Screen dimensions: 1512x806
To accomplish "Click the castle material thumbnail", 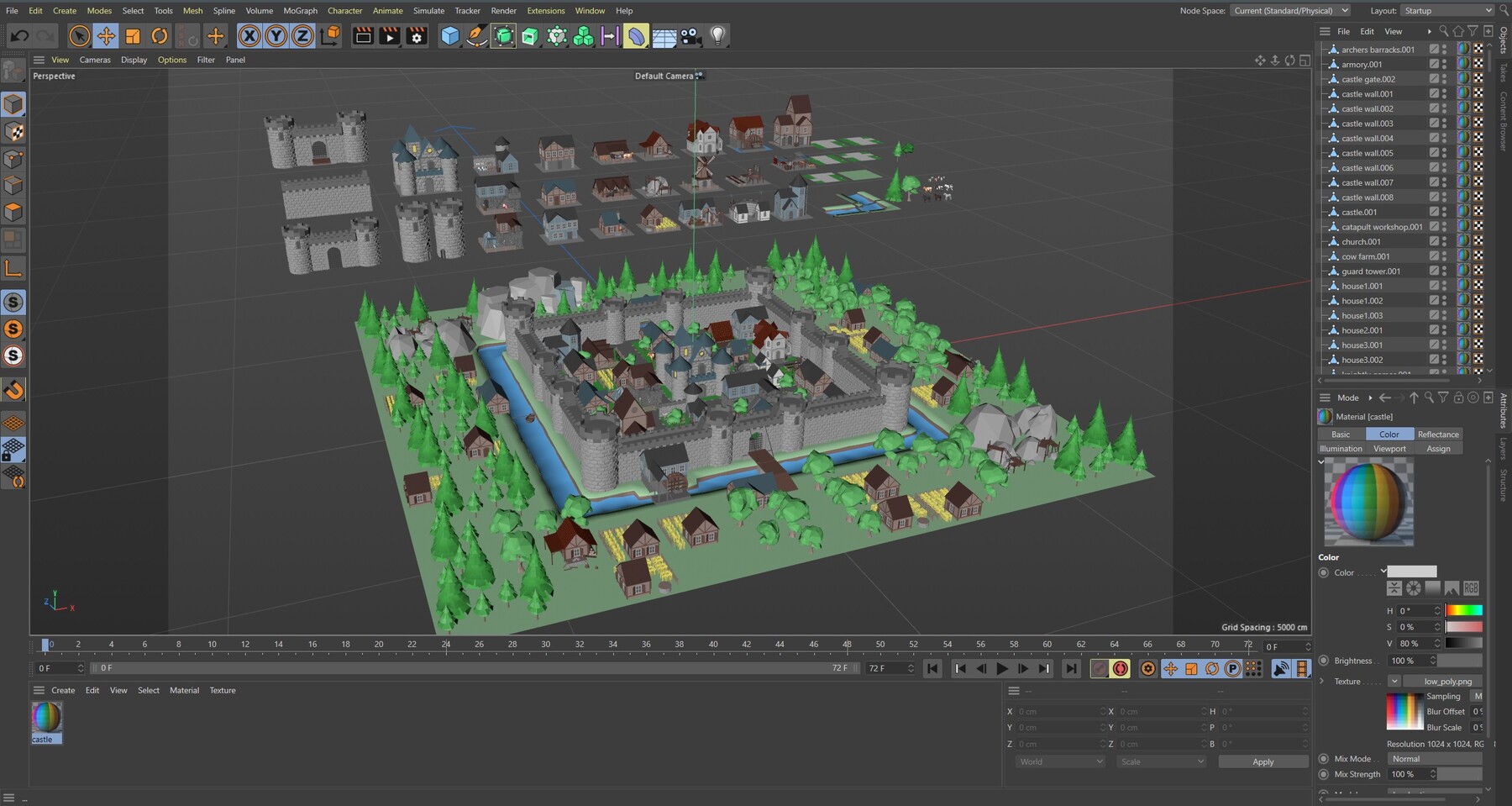I will [x=45, y=719].
